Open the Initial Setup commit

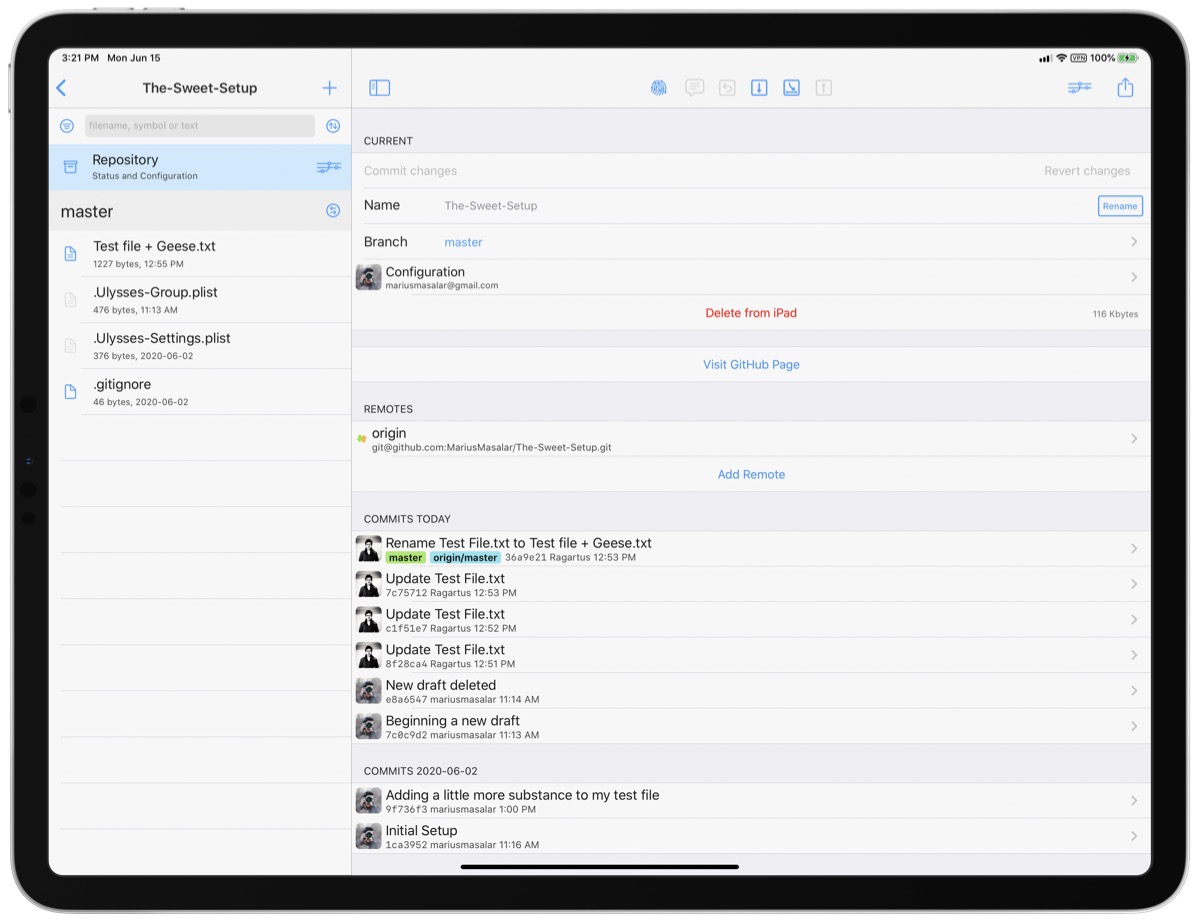pos(751,836)
